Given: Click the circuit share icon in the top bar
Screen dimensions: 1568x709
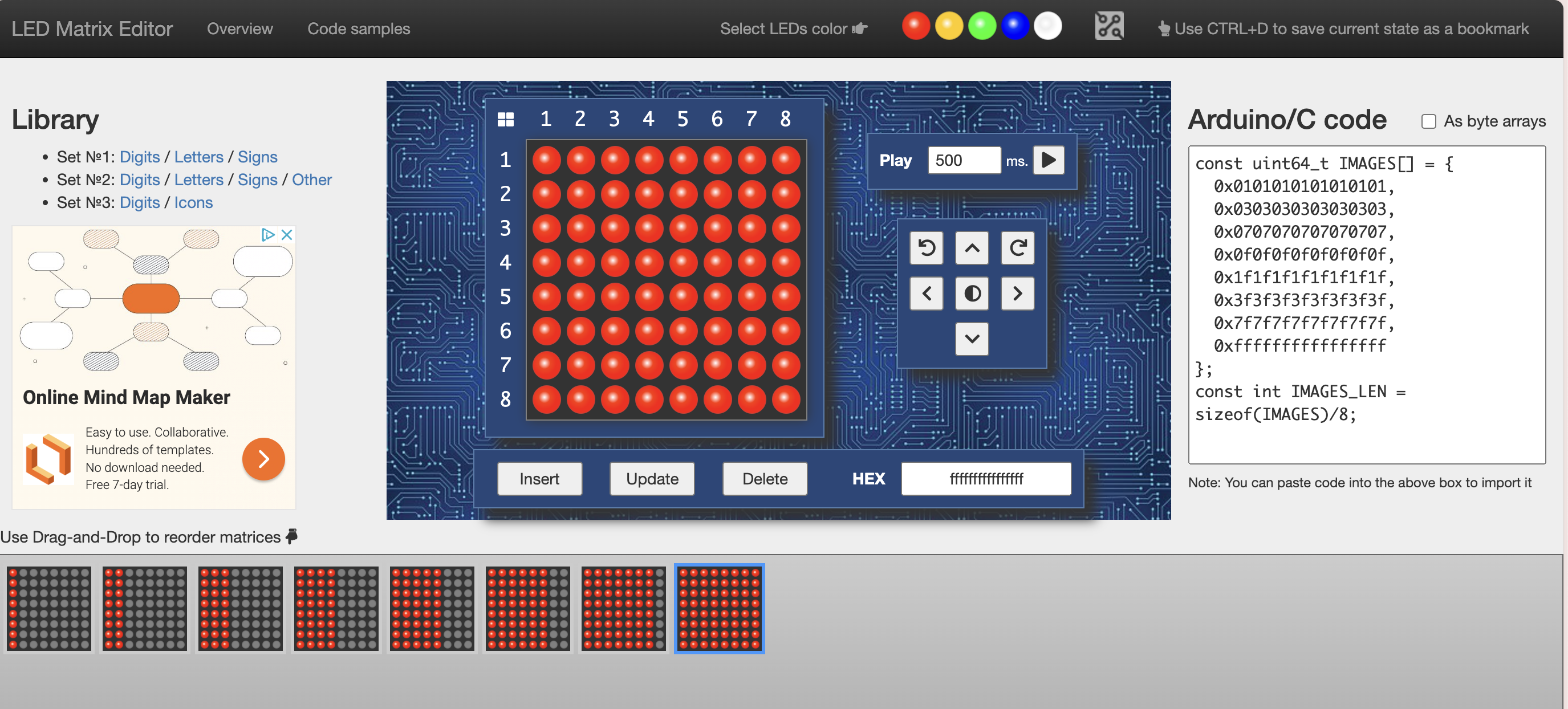Looking at the screenshot, I should point(1109,26).
